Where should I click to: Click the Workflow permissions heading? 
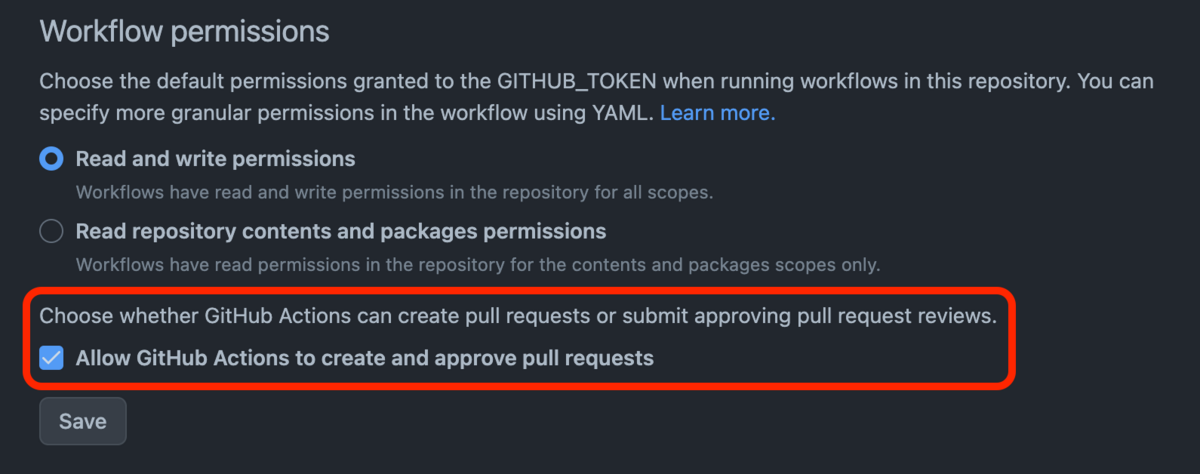[x=184, y=31]
